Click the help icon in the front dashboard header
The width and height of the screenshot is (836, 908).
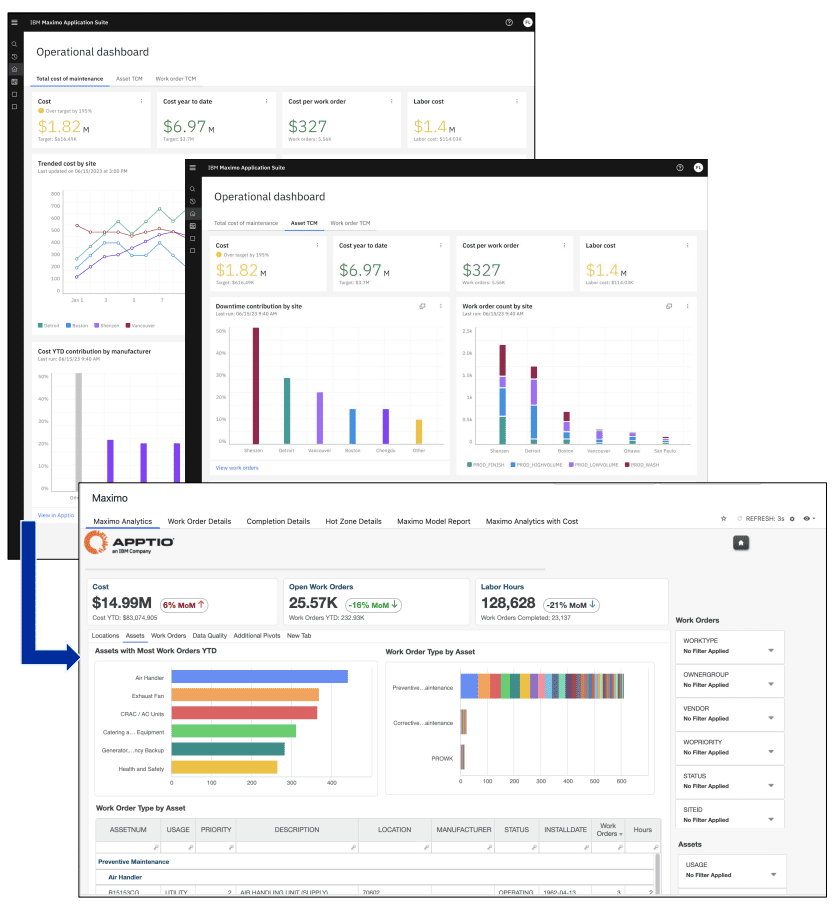coord(679,168)
